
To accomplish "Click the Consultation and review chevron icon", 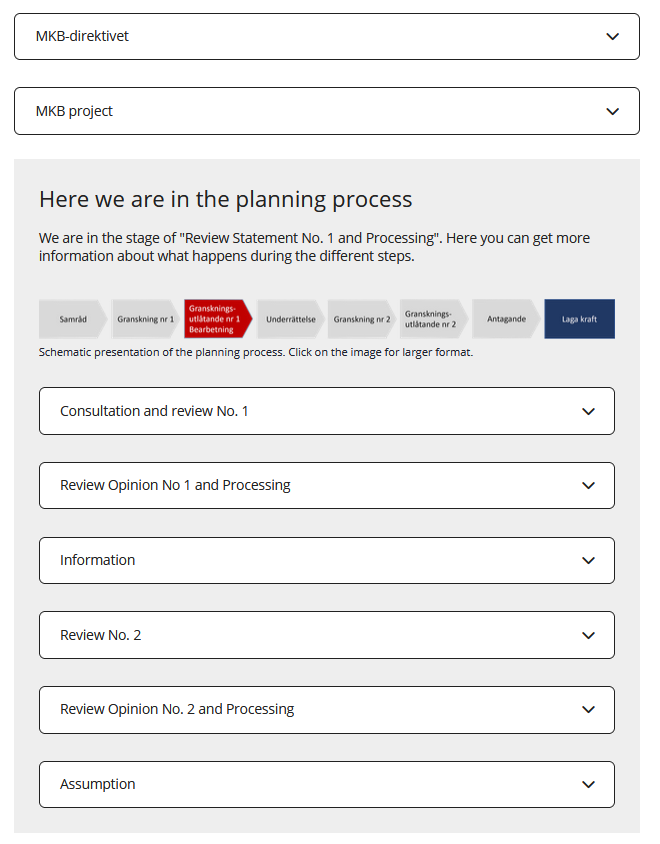I will [589, 411].
